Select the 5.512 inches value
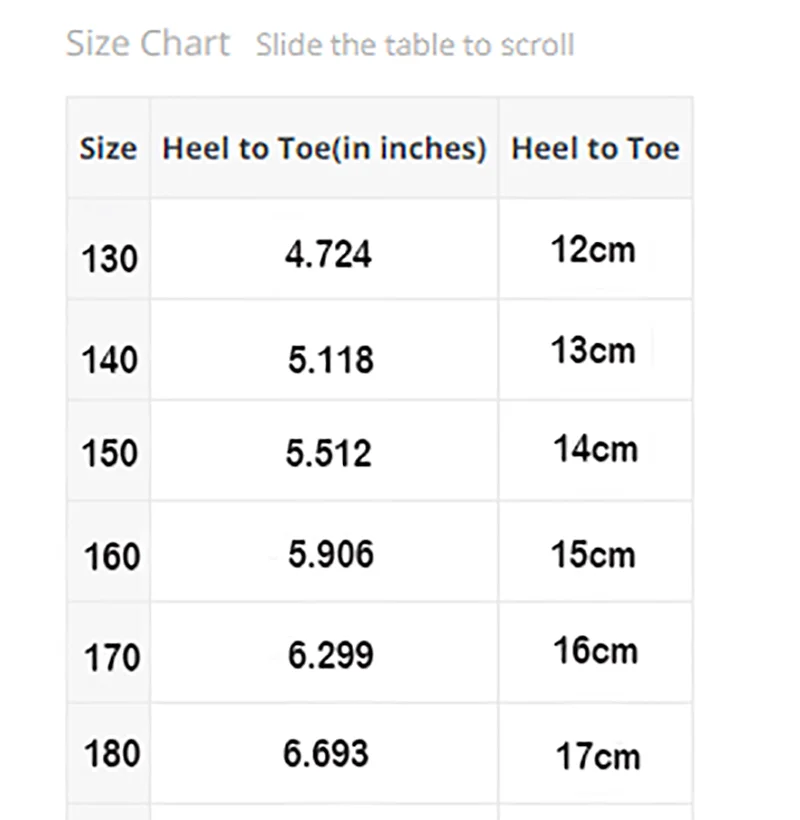800x820 pixels. (328, 453)
